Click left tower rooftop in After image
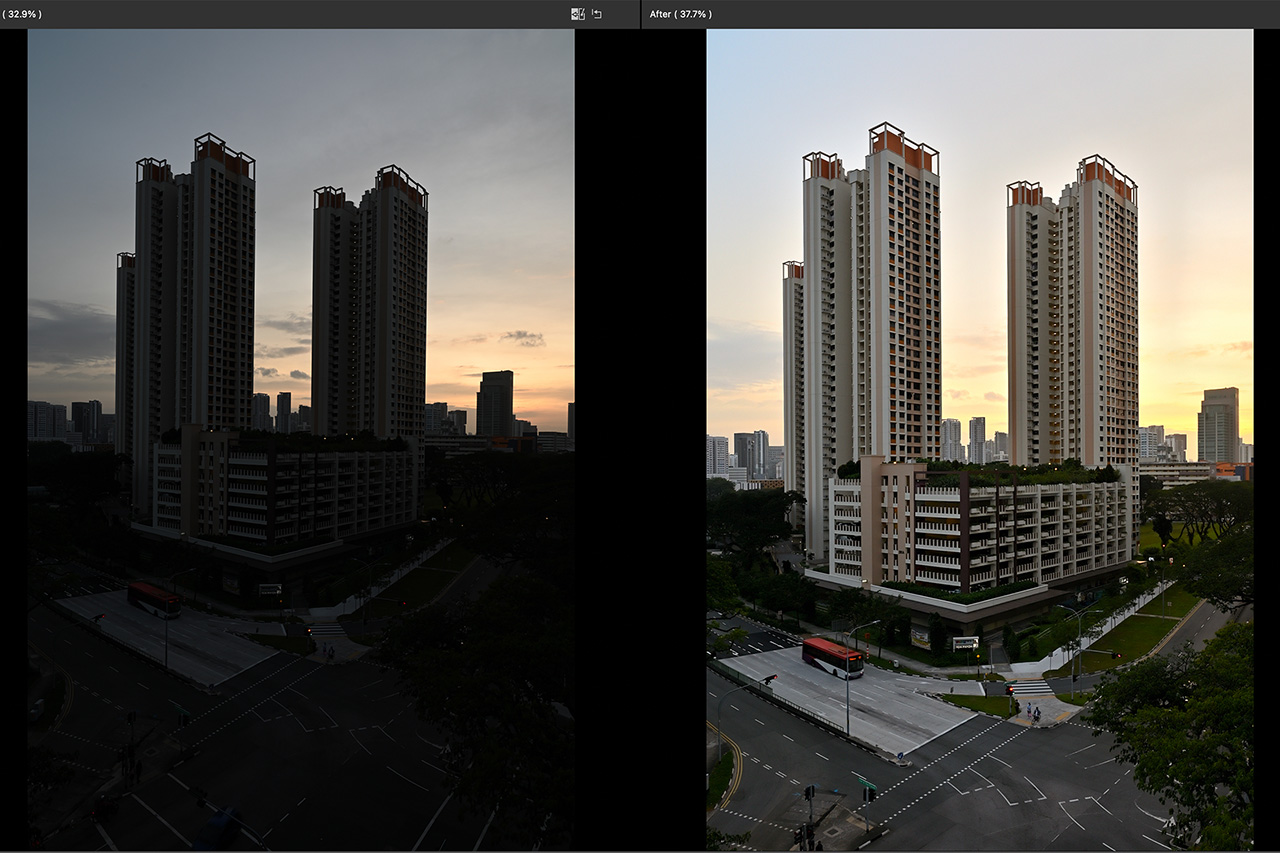Screen dimensions: 1280x853 (903, 147)
